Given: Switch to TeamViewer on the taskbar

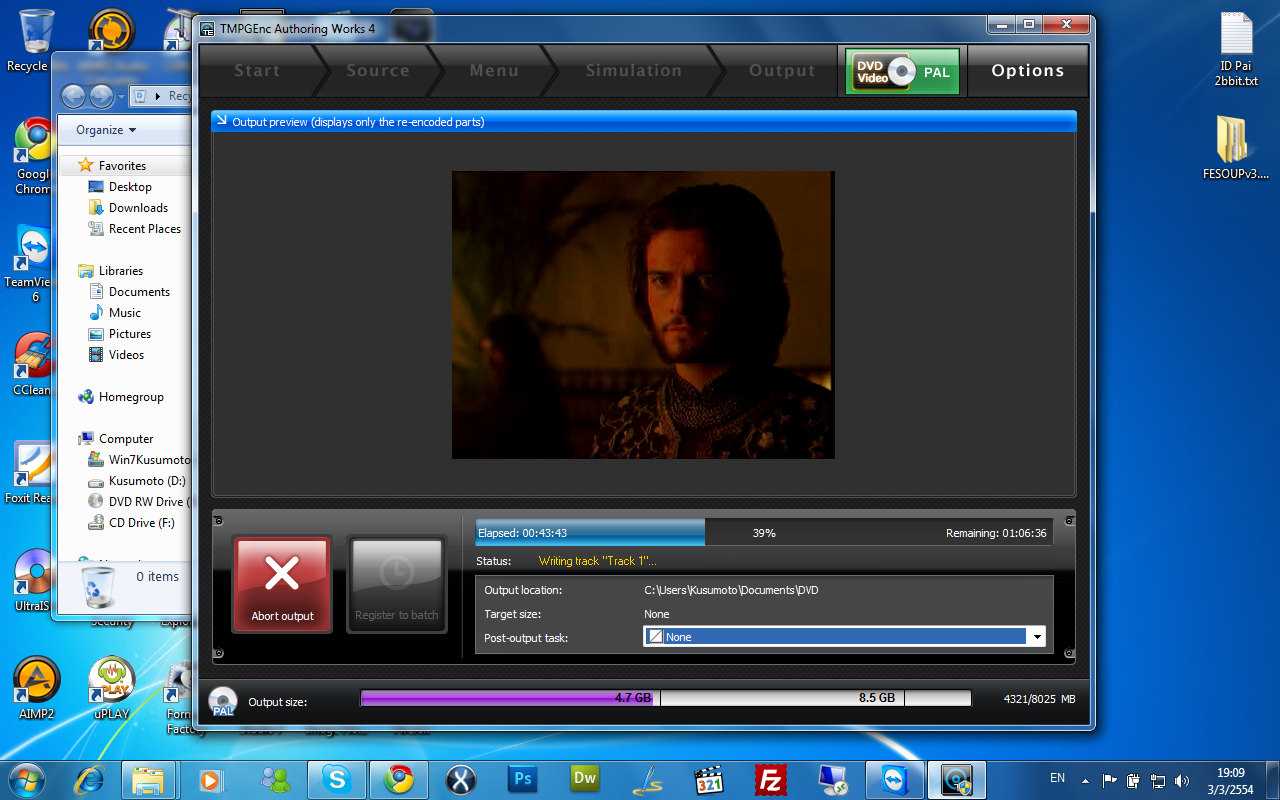Looking at the screenshot, I should point(893,779).
